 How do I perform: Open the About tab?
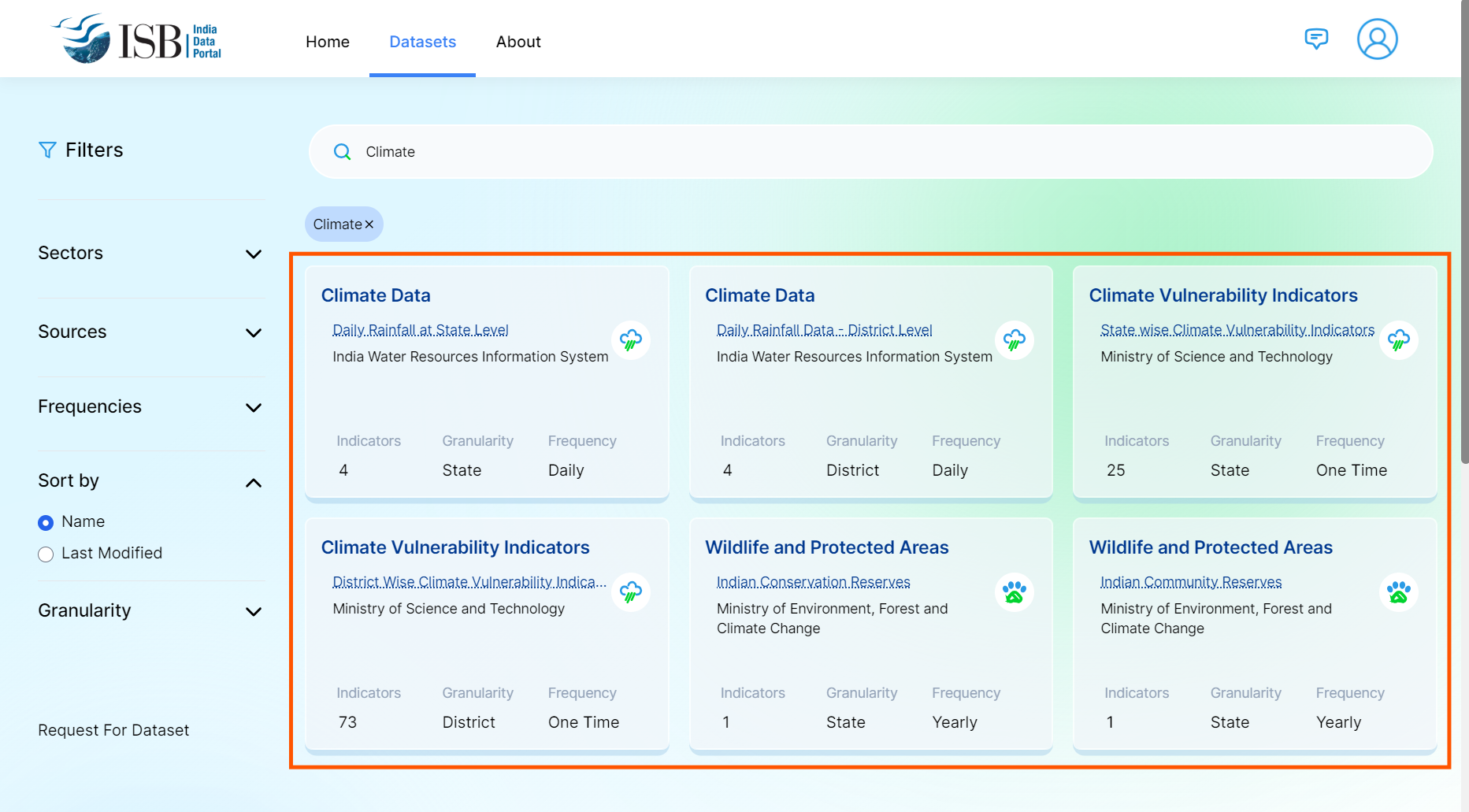517,42
